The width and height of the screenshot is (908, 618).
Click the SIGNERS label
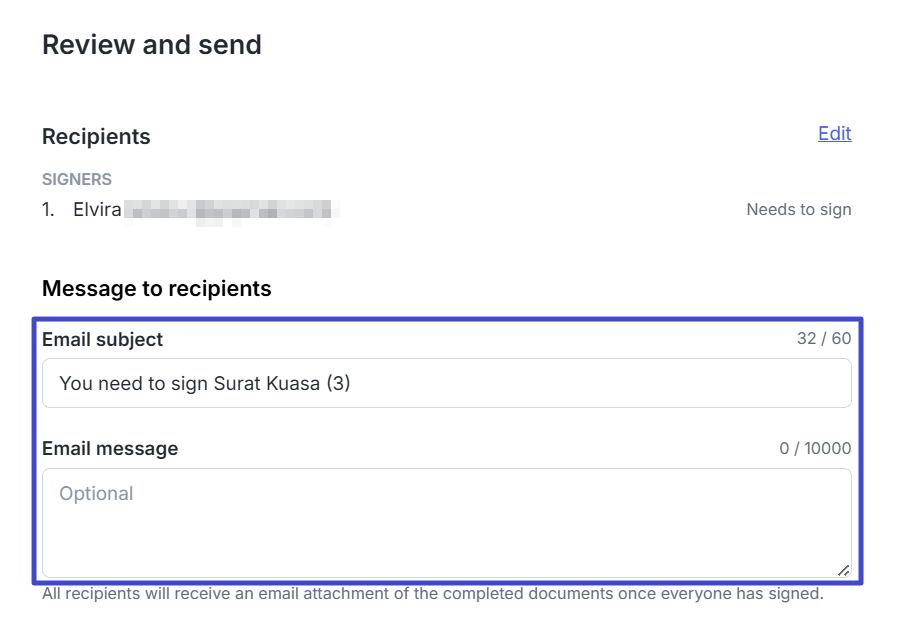tap(77, 180)
